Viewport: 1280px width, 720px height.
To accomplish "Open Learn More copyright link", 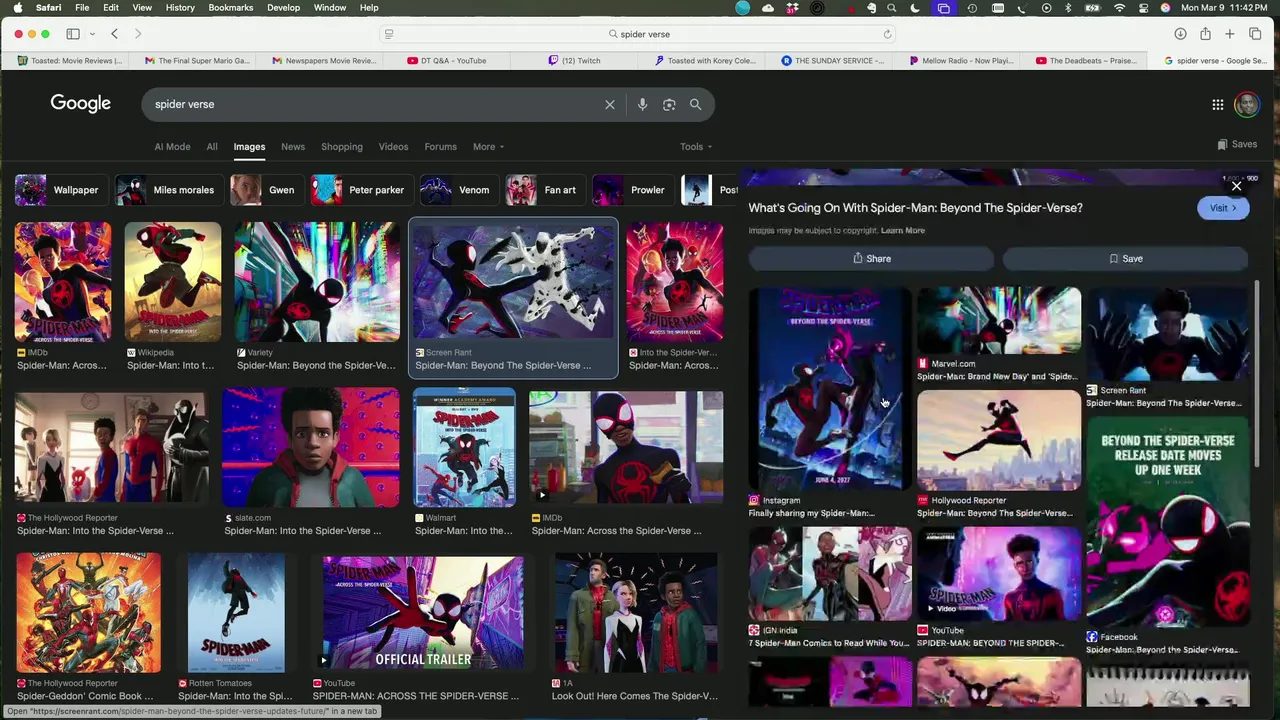I will point(902,231).
